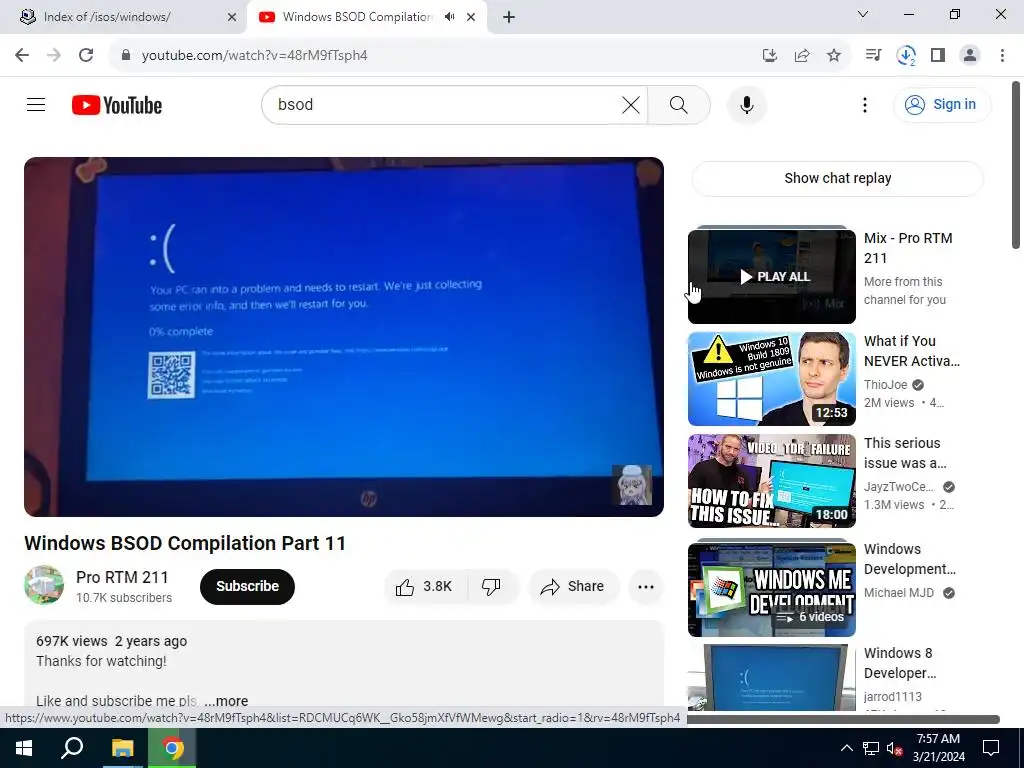Open the media controls icon
Viewport: 1024px width, 768px height.
point(873,56)
